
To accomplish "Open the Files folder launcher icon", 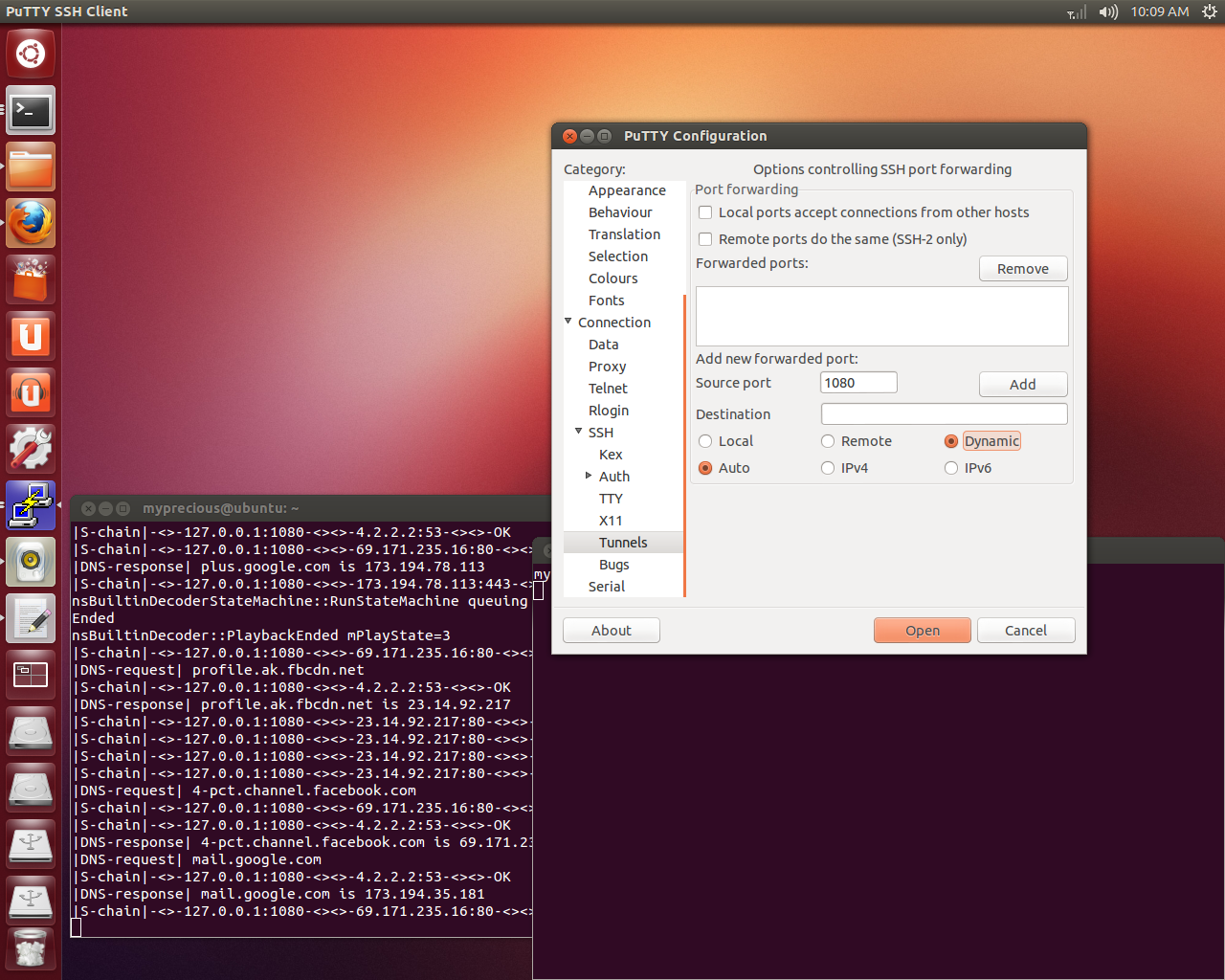I will click(31, 167).
